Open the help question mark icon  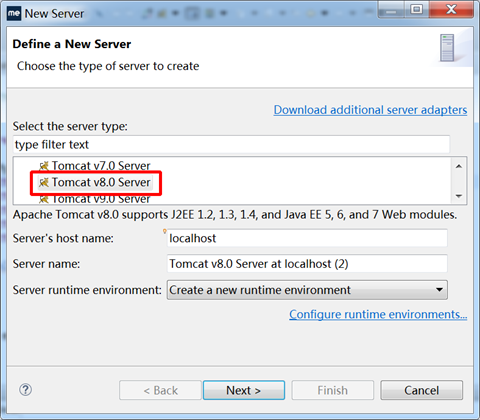26,389
